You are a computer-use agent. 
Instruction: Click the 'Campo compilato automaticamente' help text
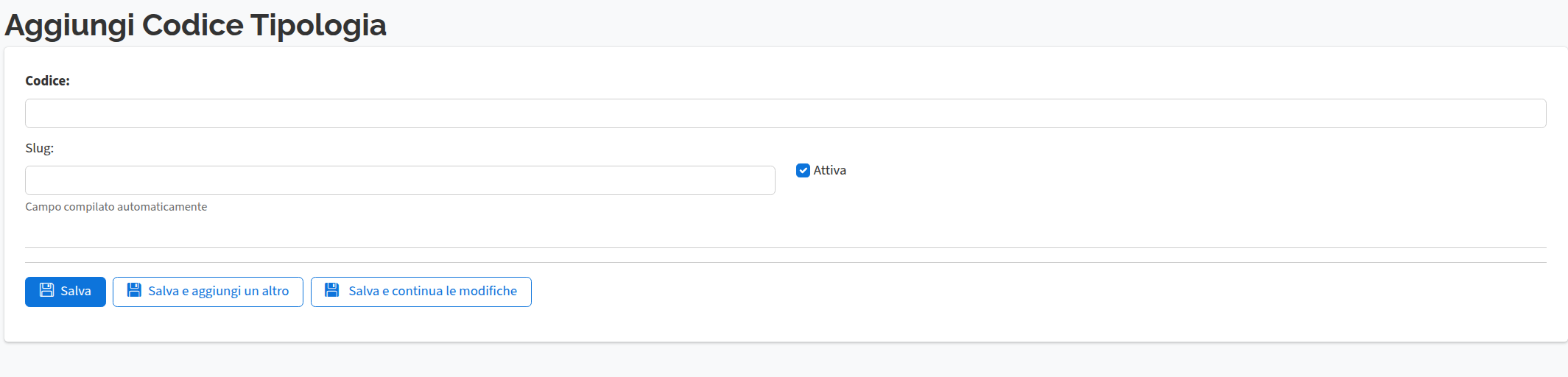116,207
